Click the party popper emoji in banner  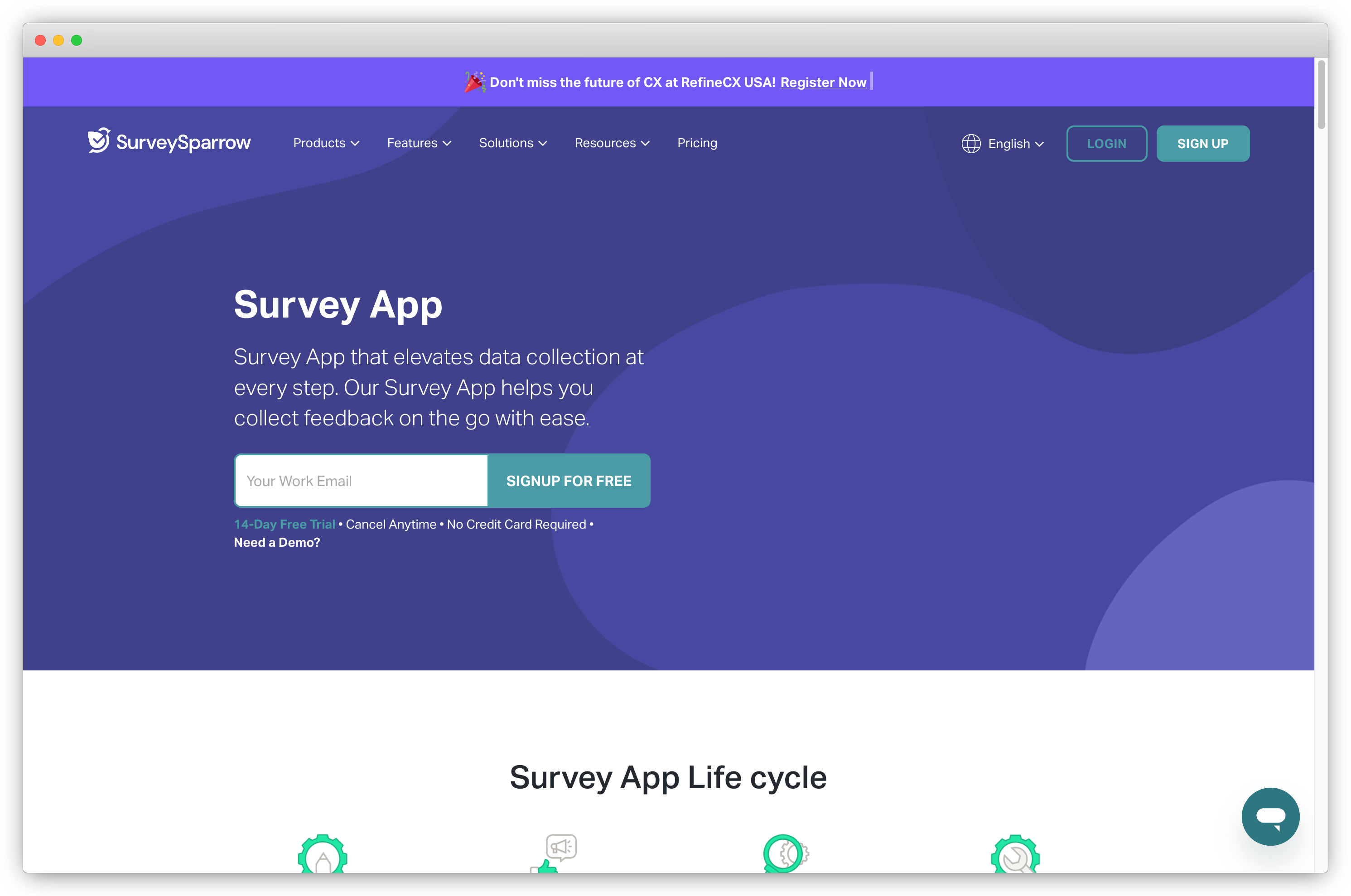(x=474, y=82)
